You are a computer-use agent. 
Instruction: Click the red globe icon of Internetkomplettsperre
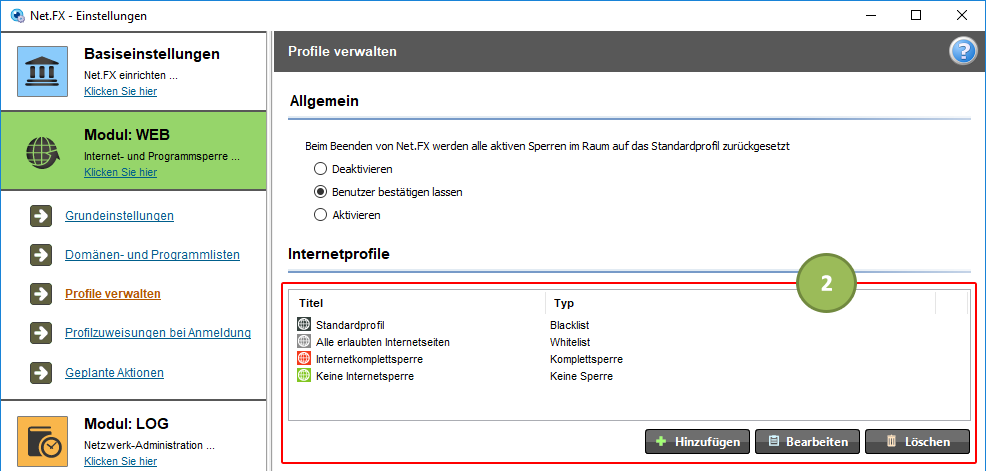pos(304,359)
